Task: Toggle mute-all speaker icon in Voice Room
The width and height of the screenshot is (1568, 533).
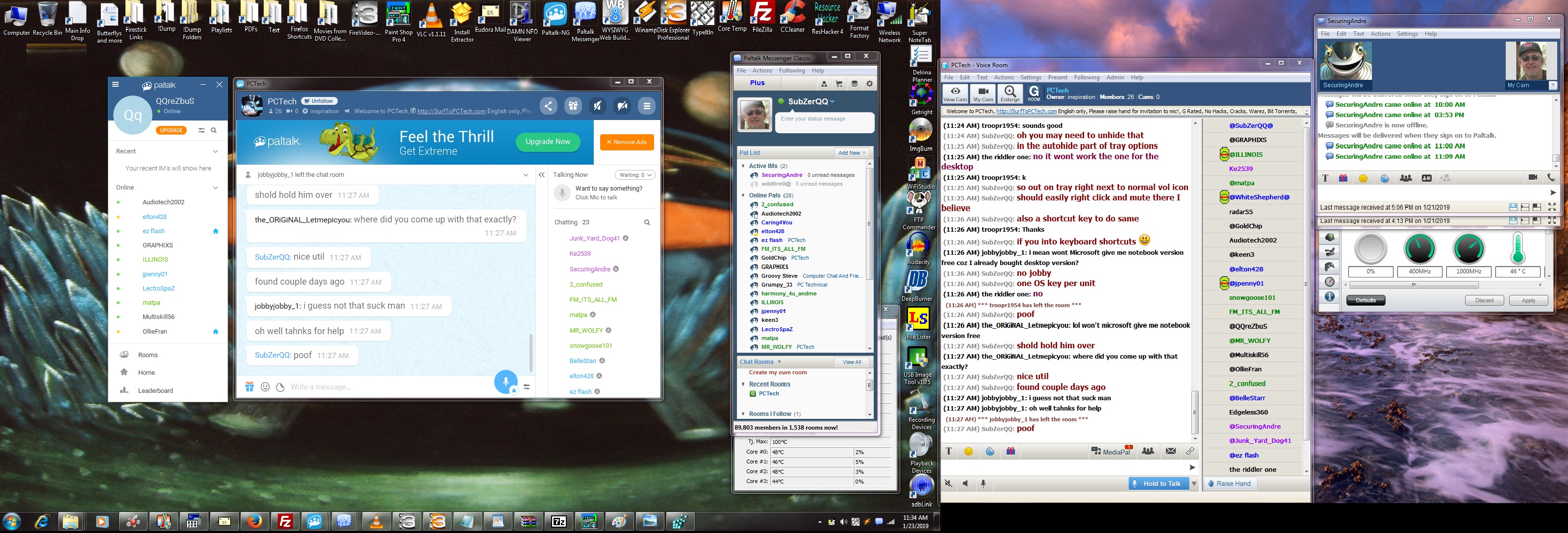Action: click(948, 484)
